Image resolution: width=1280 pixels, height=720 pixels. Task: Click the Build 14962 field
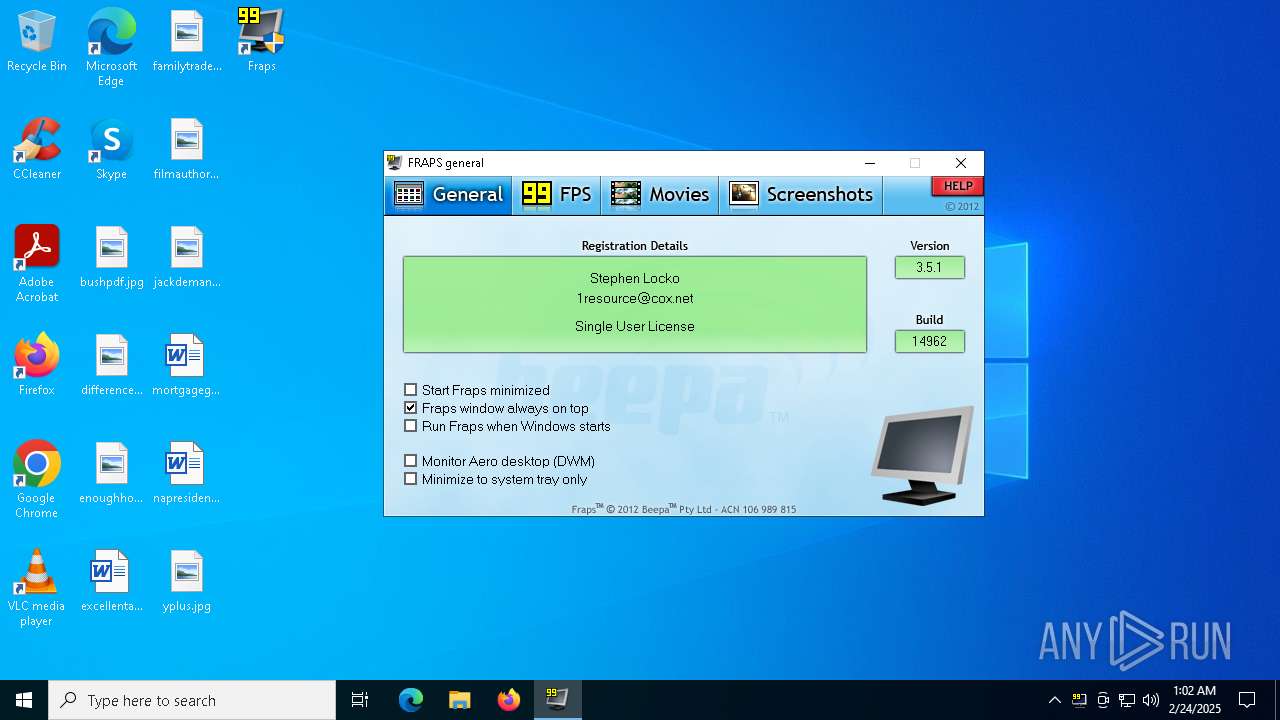pos(930,342)
